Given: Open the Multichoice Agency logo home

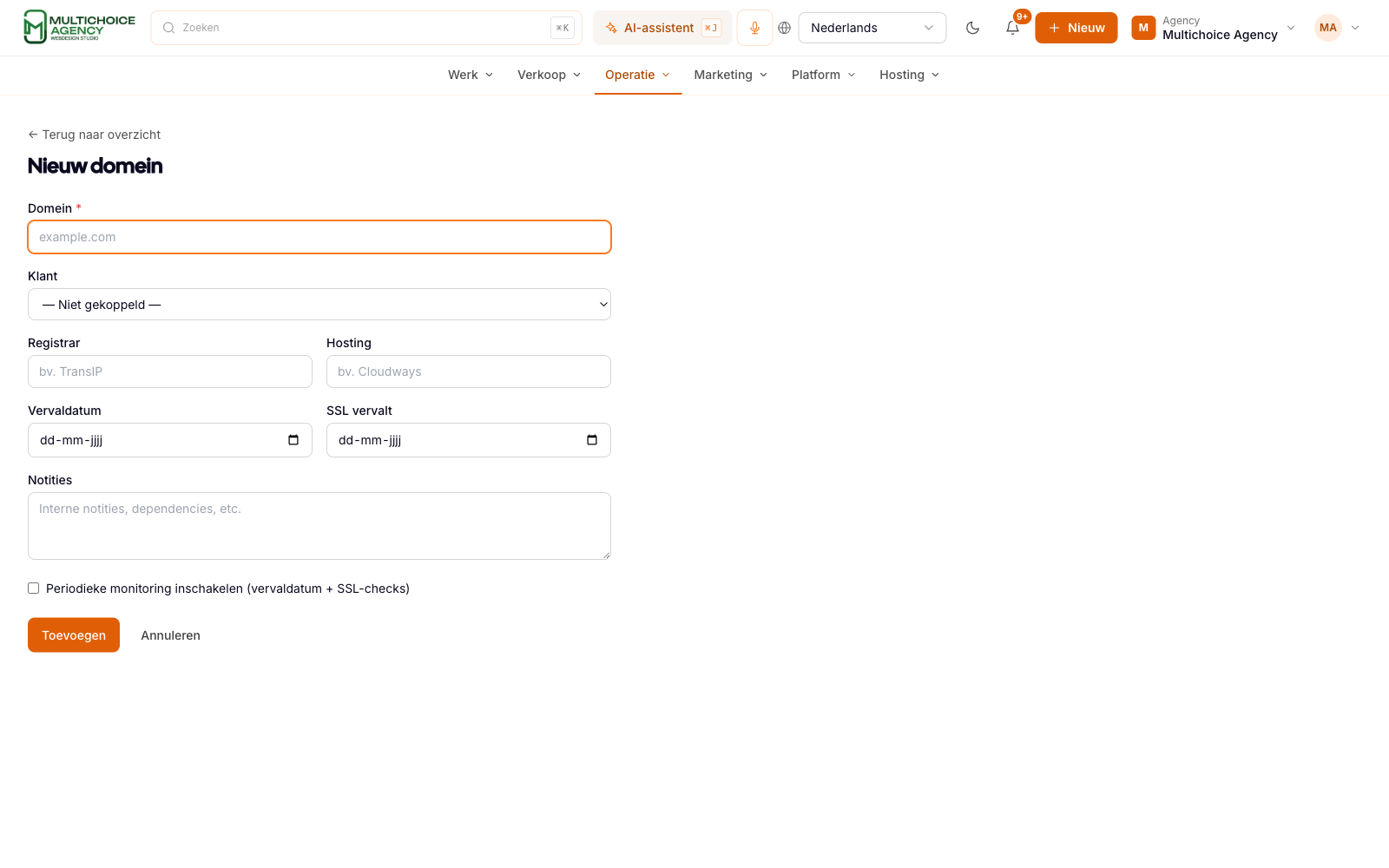Looking at the screenshot, I should click(79, 27).
